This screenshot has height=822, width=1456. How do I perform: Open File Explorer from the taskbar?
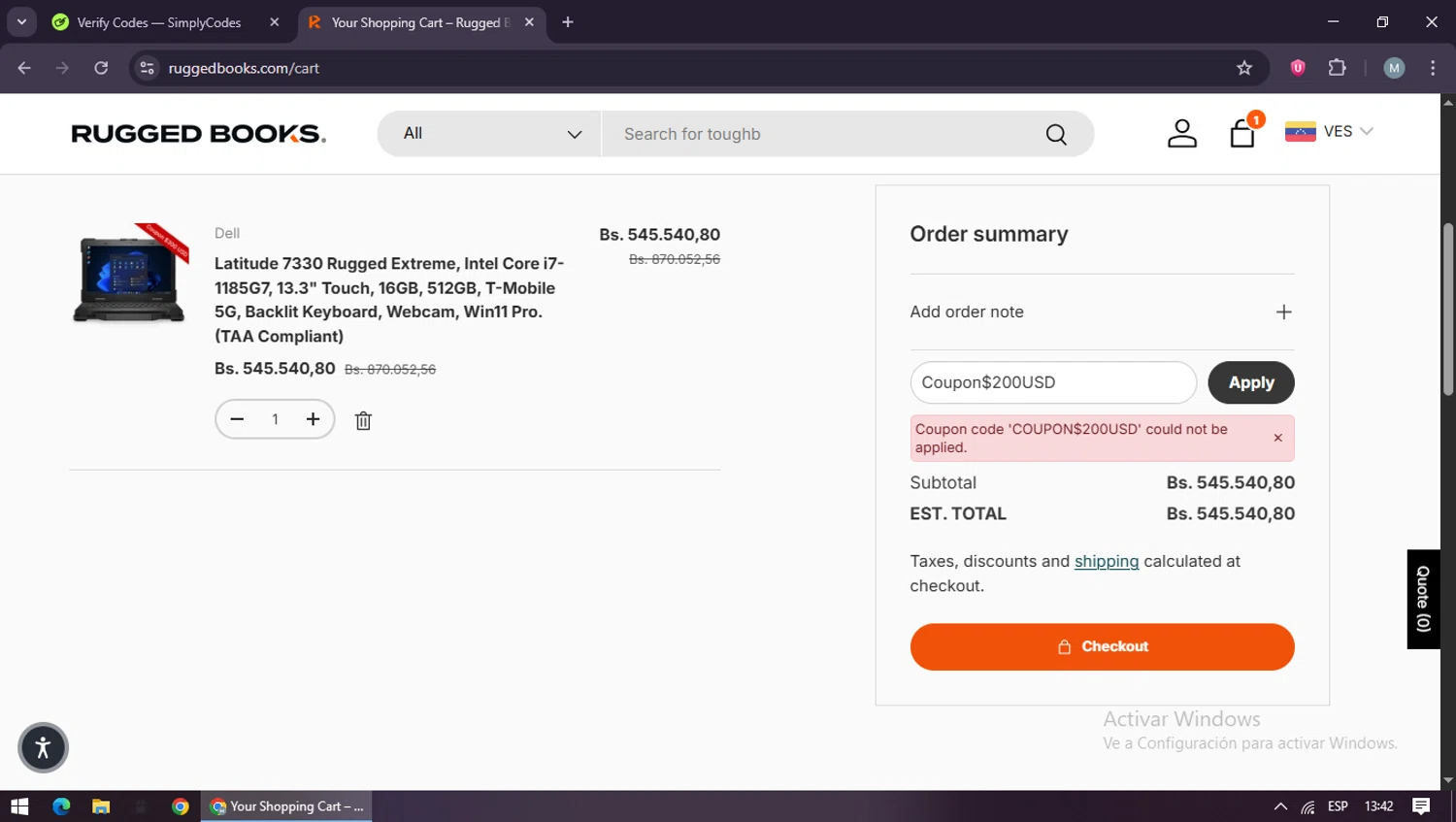(101, 806)
